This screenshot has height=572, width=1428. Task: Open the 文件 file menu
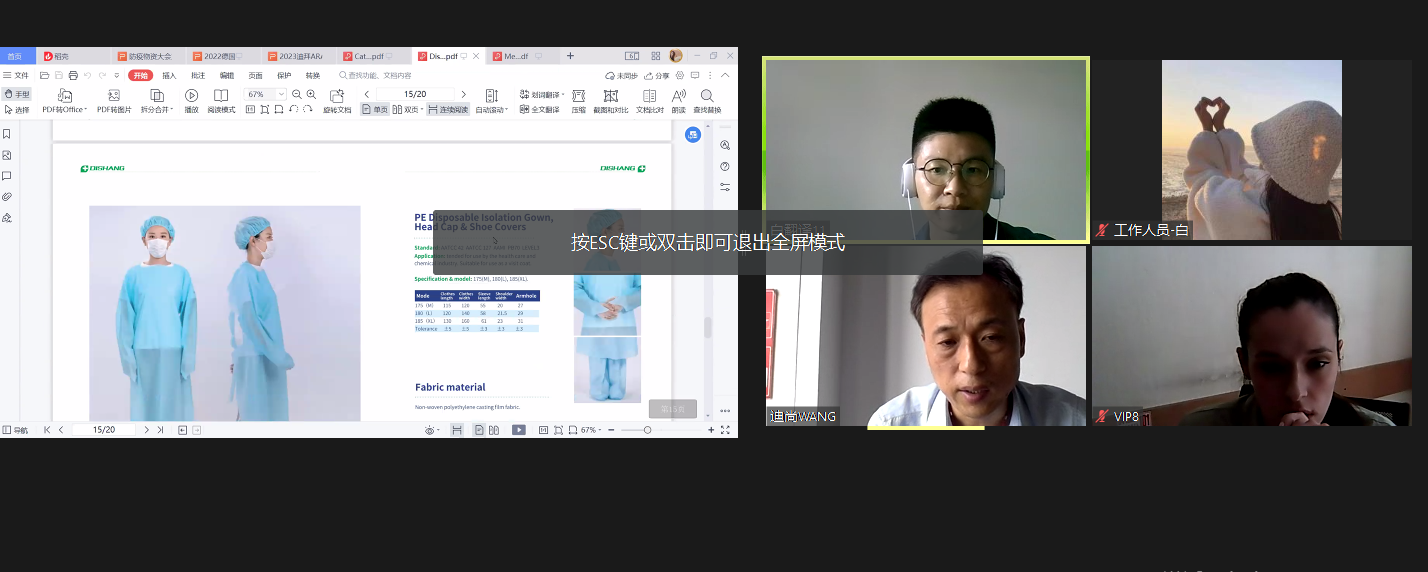pos(16,75)
